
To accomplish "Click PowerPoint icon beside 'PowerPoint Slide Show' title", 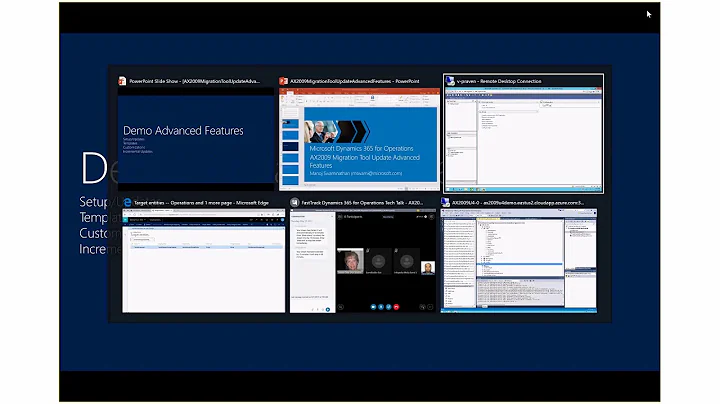I will point(122,81).
